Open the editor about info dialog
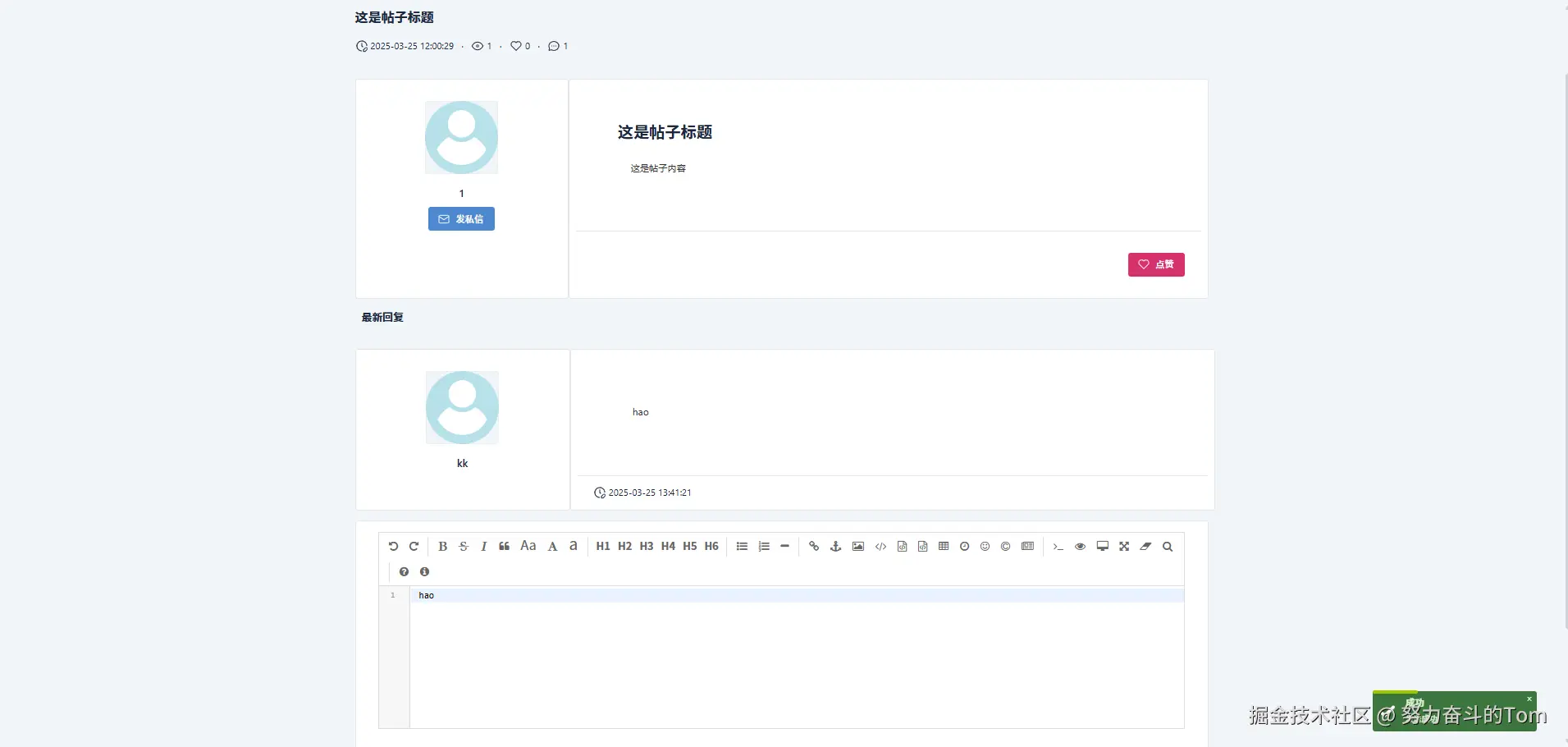 coord(424,572)
